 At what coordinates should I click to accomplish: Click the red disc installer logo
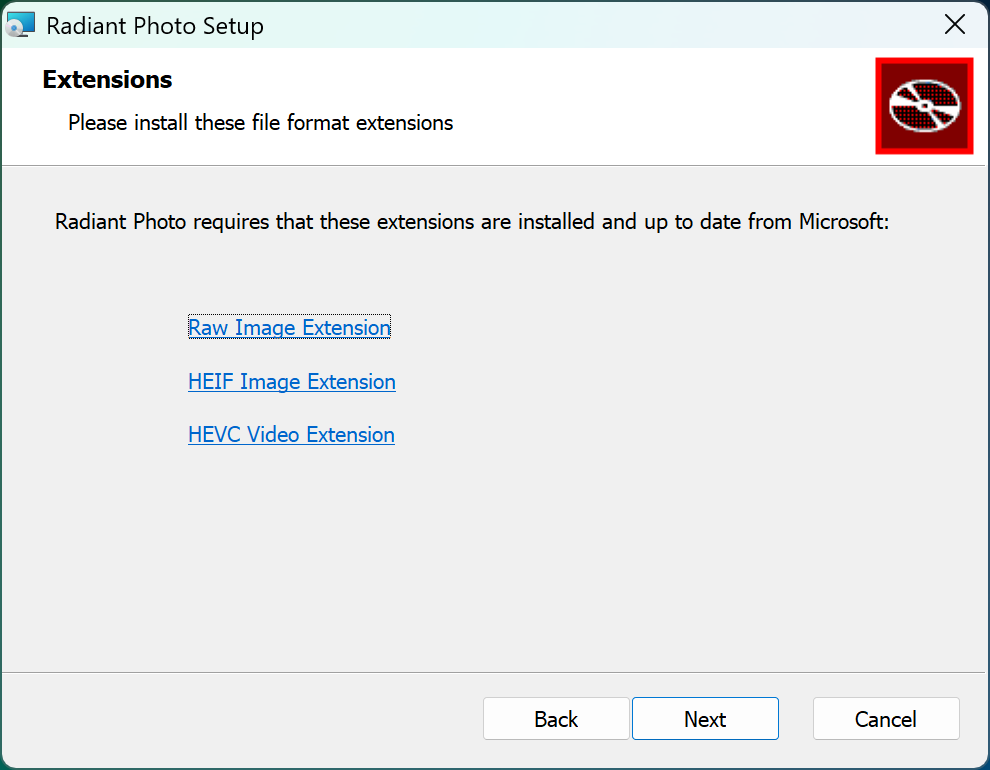(x=924, y=106)
